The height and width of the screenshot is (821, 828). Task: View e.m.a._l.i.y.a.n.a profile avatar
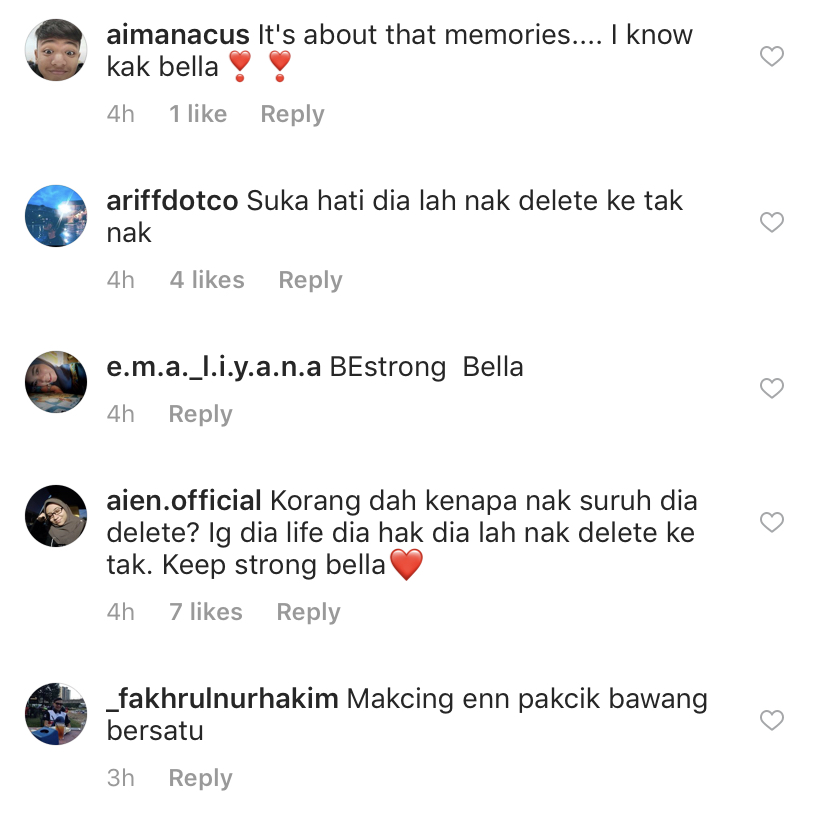56,382
